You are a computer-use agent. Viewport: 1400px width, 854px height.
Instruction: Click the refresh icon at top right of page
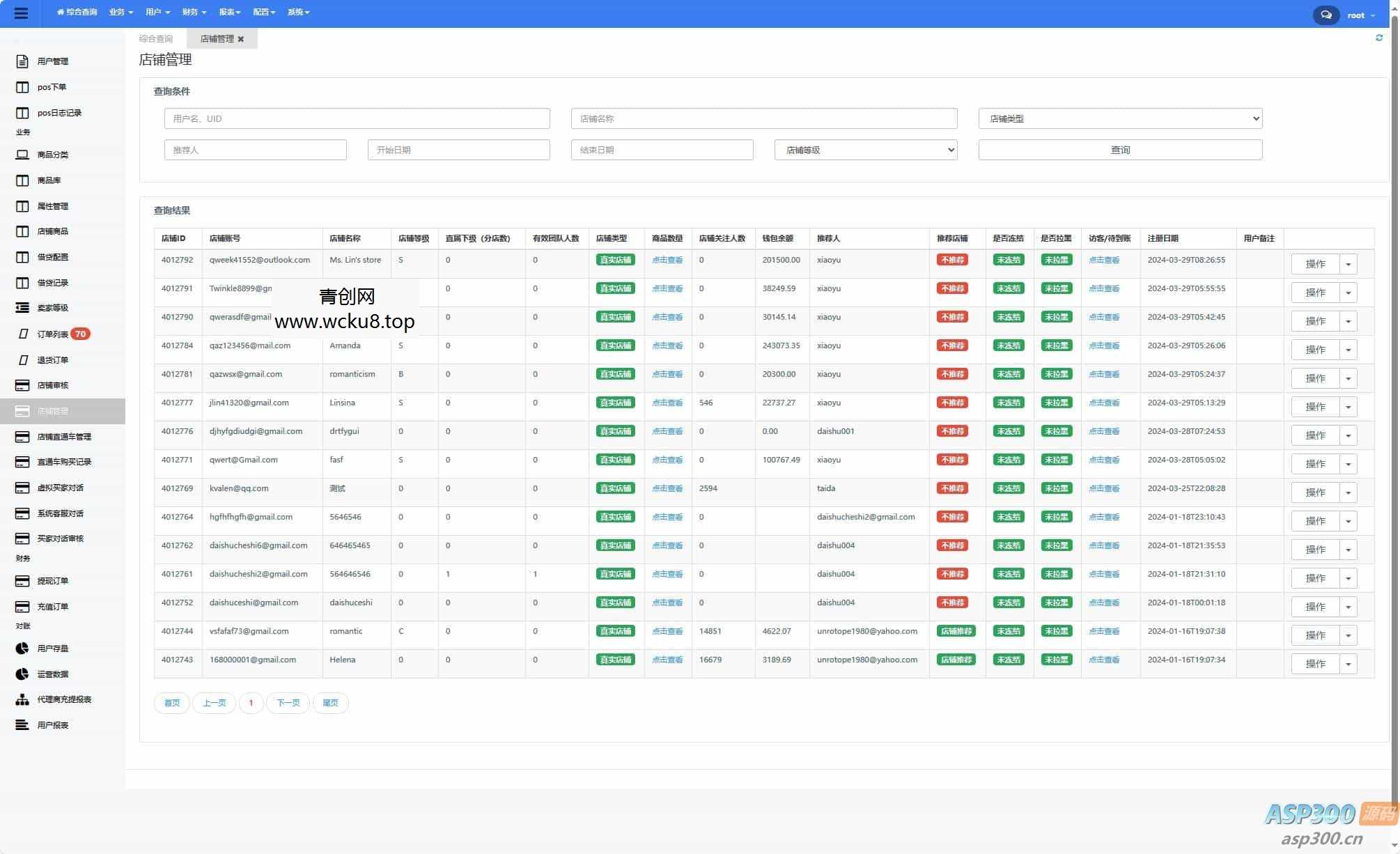coord(1378,38)
